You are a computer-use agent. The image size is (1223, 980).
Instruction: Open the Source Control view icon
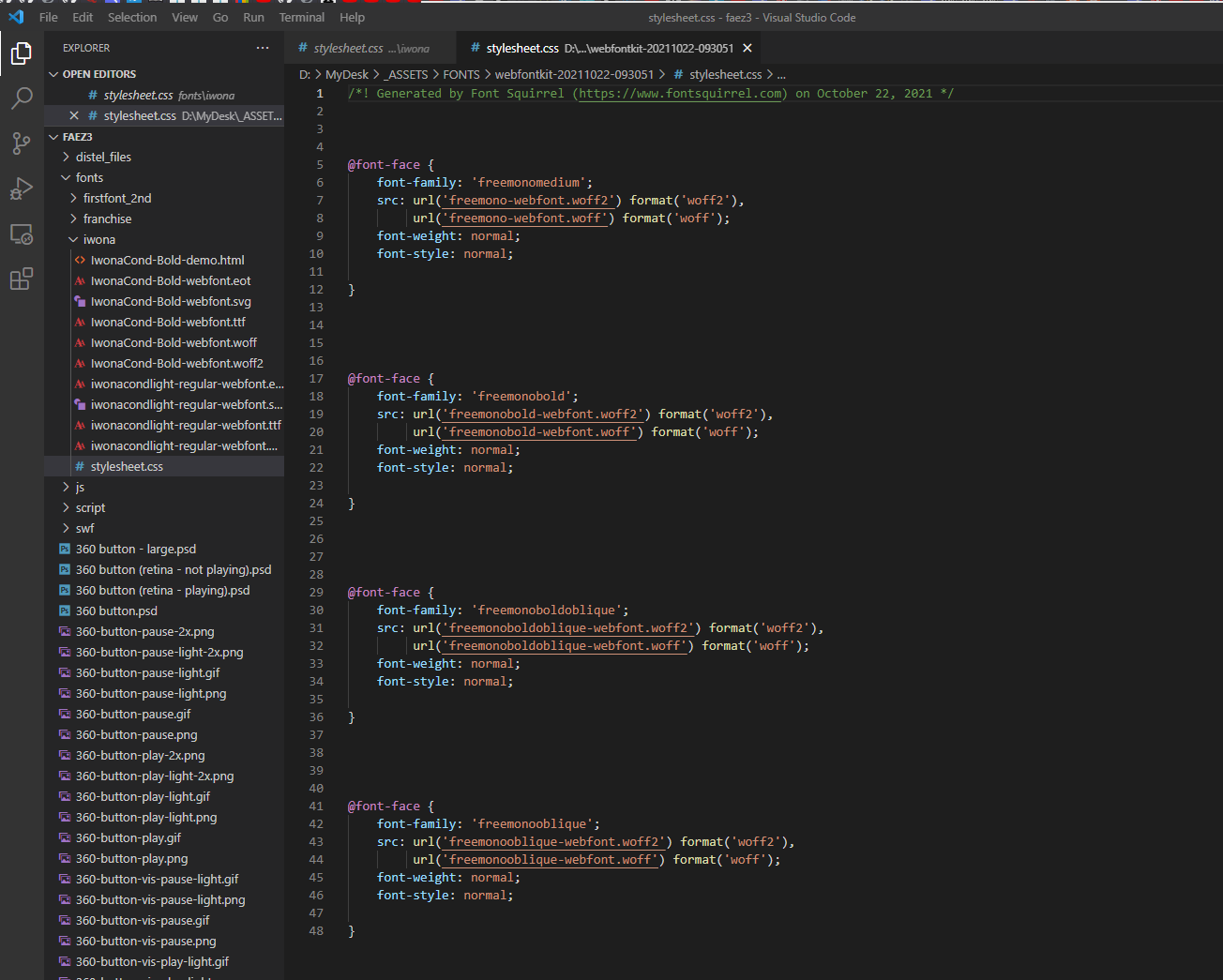(x=22, y=143)
